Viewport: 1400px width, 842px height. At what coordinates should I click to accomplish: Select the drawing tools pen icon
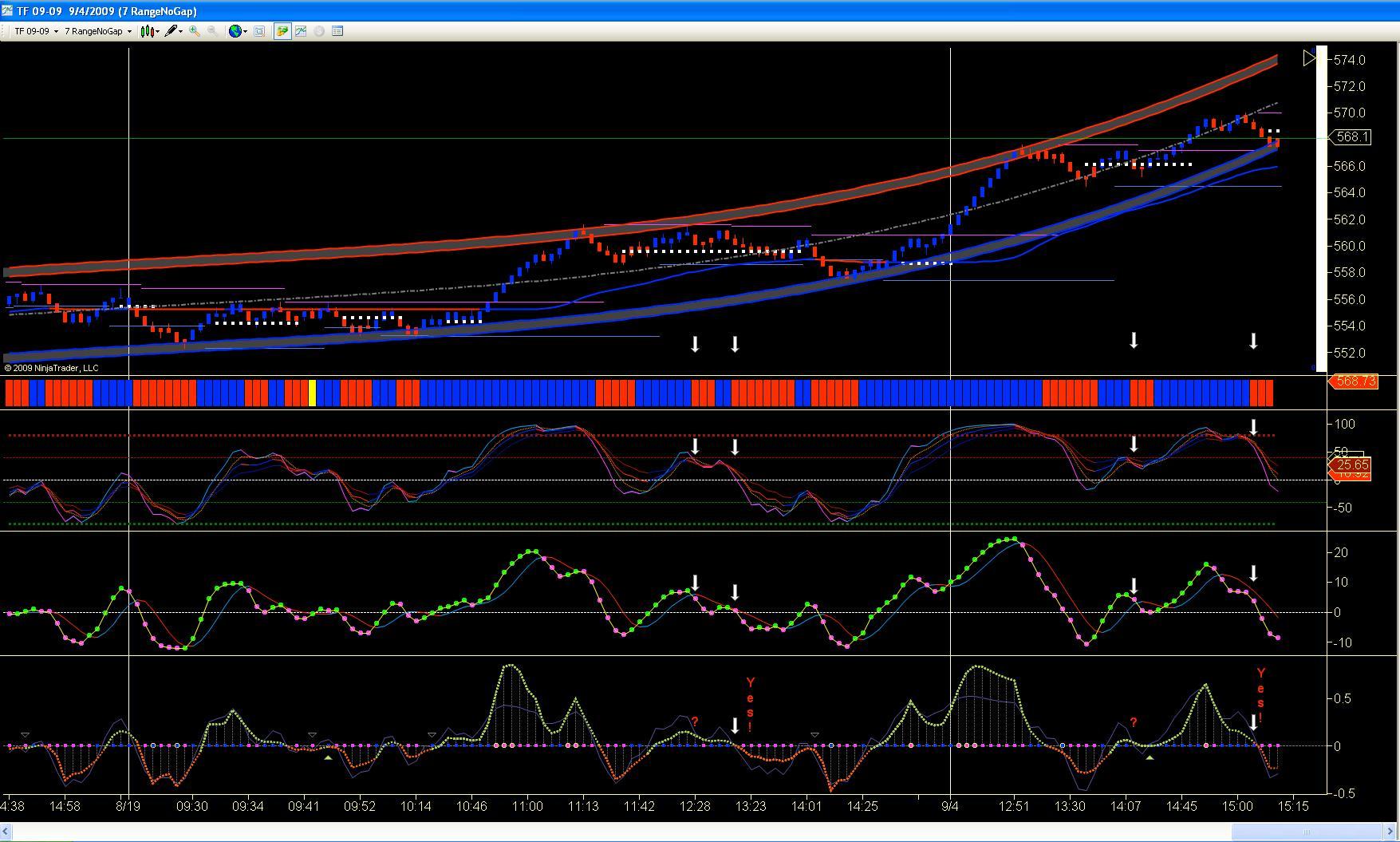(x=171, y=31)
